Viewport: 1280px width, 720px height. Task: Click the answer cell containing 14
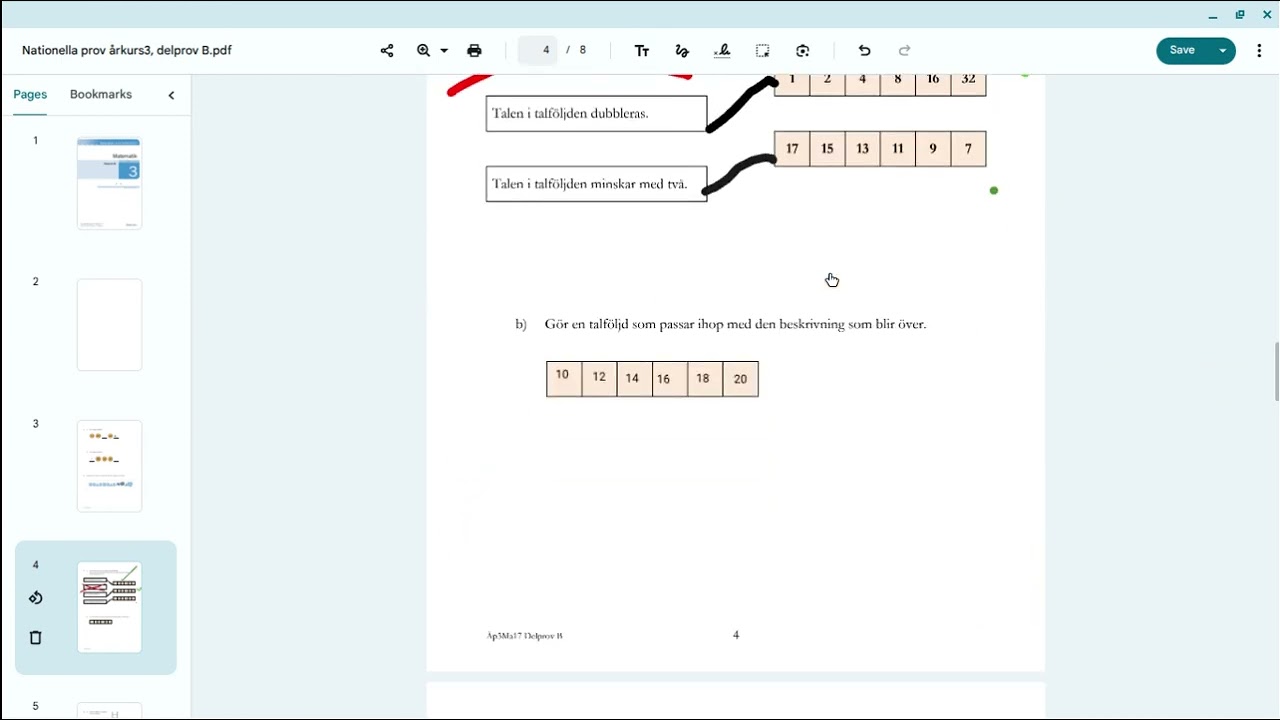634,379
